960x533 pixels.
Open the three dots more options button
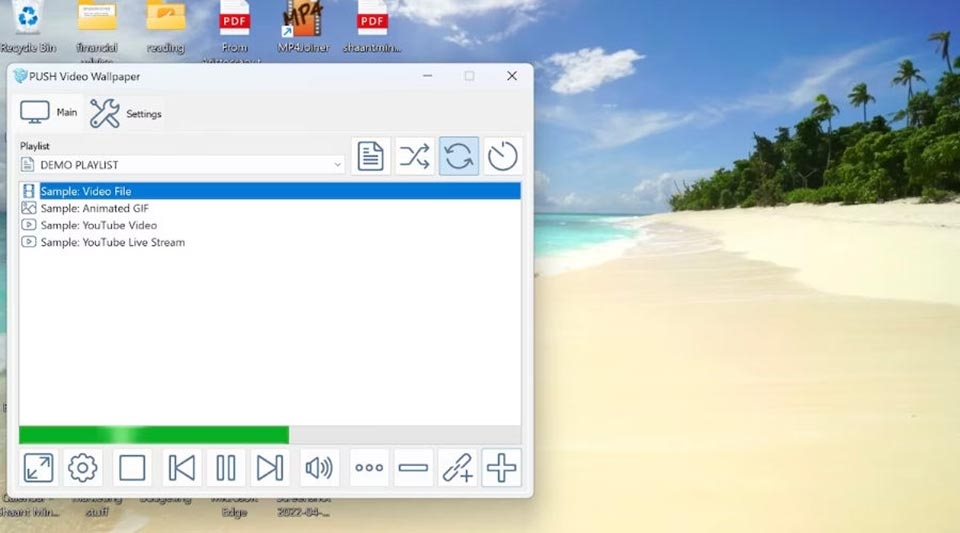pos(369,468)
